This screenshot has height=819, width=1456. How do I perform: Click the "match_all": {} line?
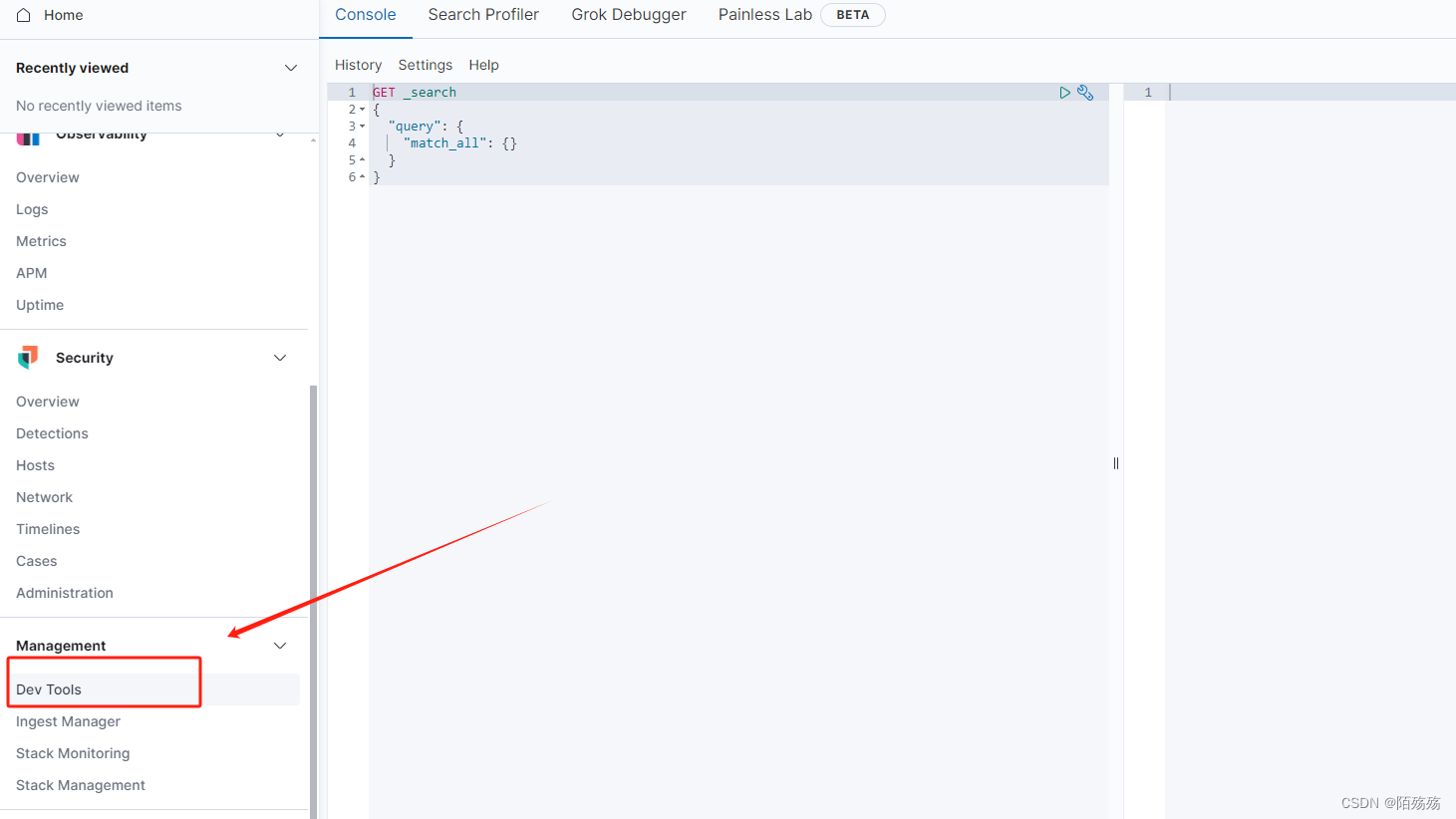(x=460, y=143)
